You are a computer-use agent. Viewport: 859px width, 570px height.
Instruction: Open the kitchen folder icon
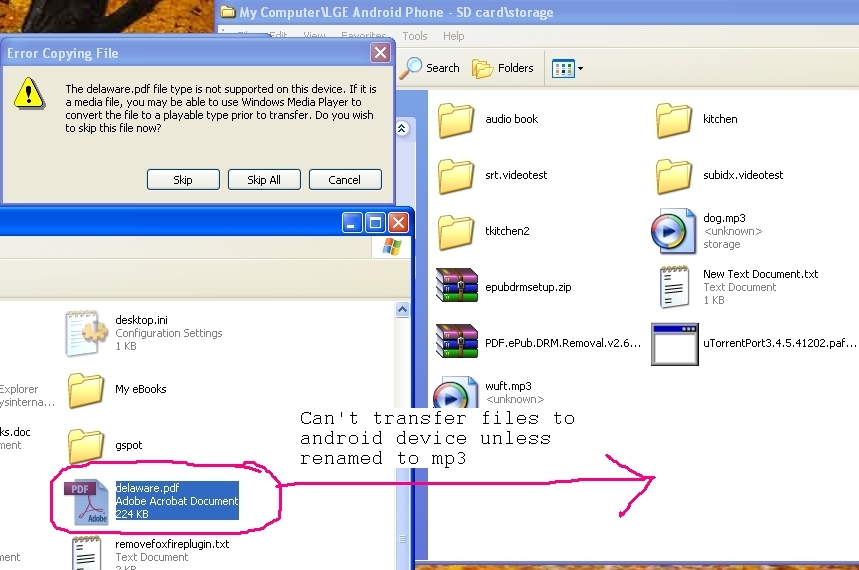pyautogui.click(x=674, y=119)
